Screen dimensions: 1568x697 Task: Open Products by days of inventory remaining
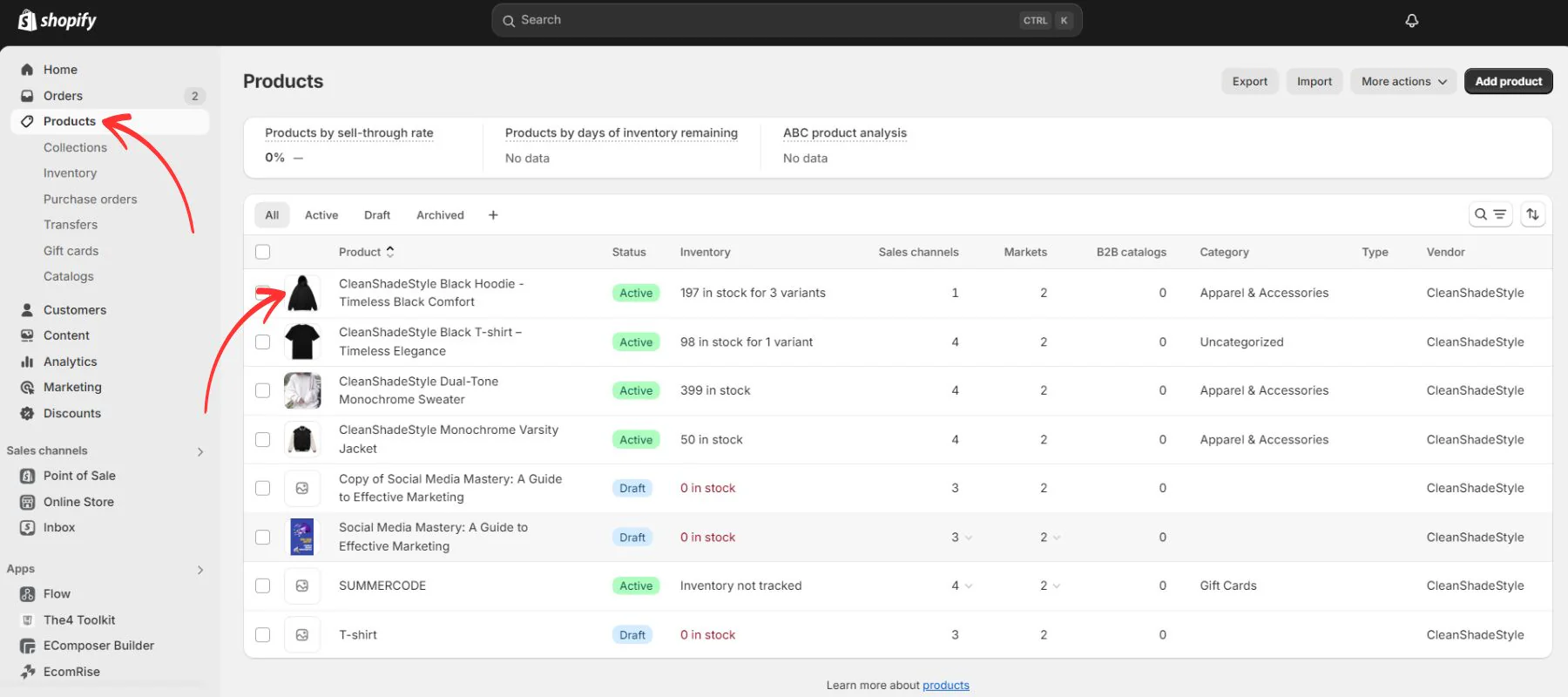click(621, 133)
